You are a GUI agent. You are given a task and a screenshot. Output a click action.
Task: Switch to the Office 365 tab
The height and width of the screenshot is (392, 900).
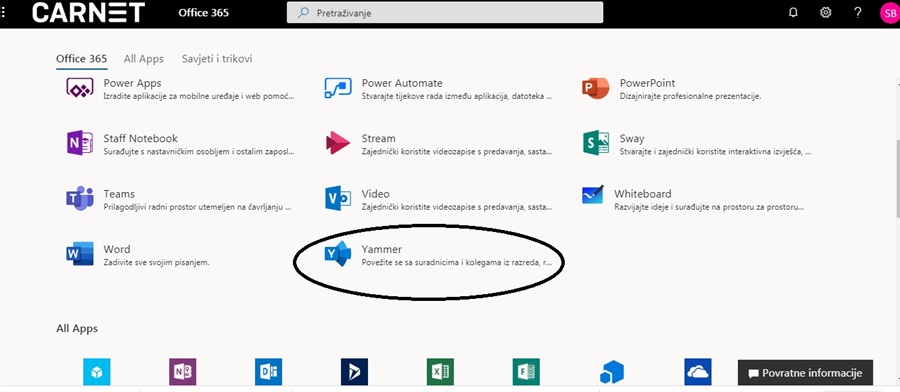(x=82, y=59)
